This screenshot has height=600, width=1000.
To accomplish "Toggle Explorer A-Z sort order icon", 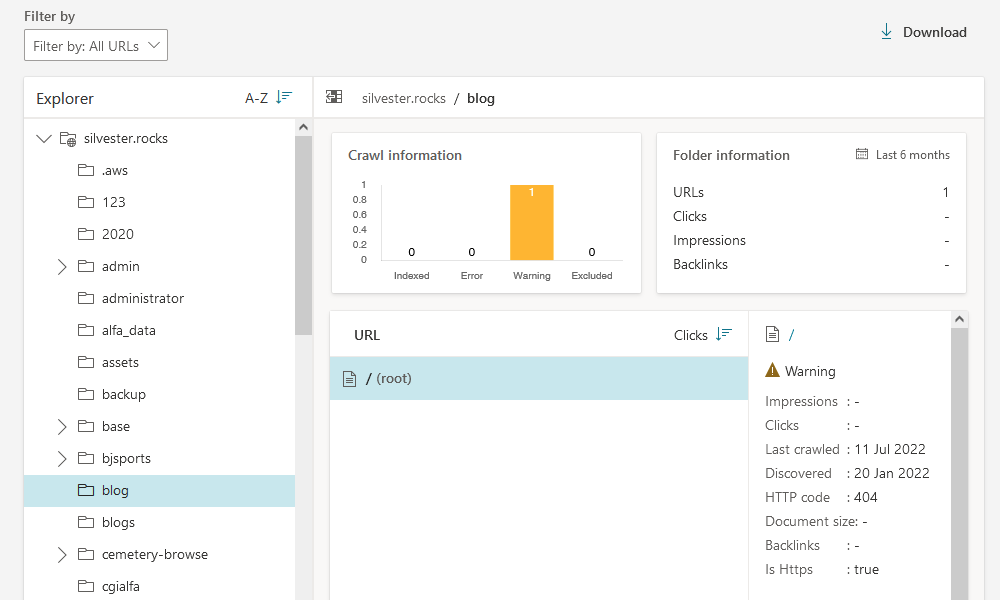I will pyautogui.click(x=285, y=97).
